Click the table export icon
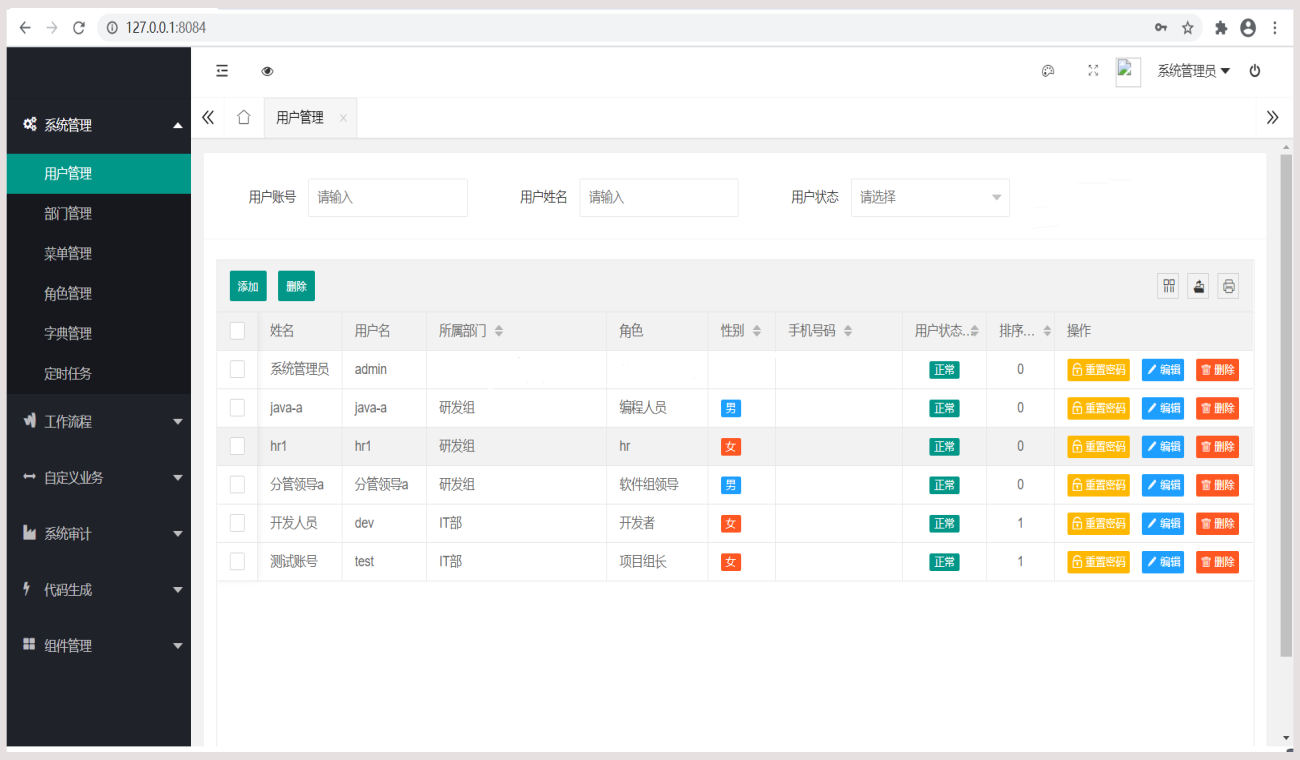Screen dimensions: 1300x760 tap(1198, 286)
